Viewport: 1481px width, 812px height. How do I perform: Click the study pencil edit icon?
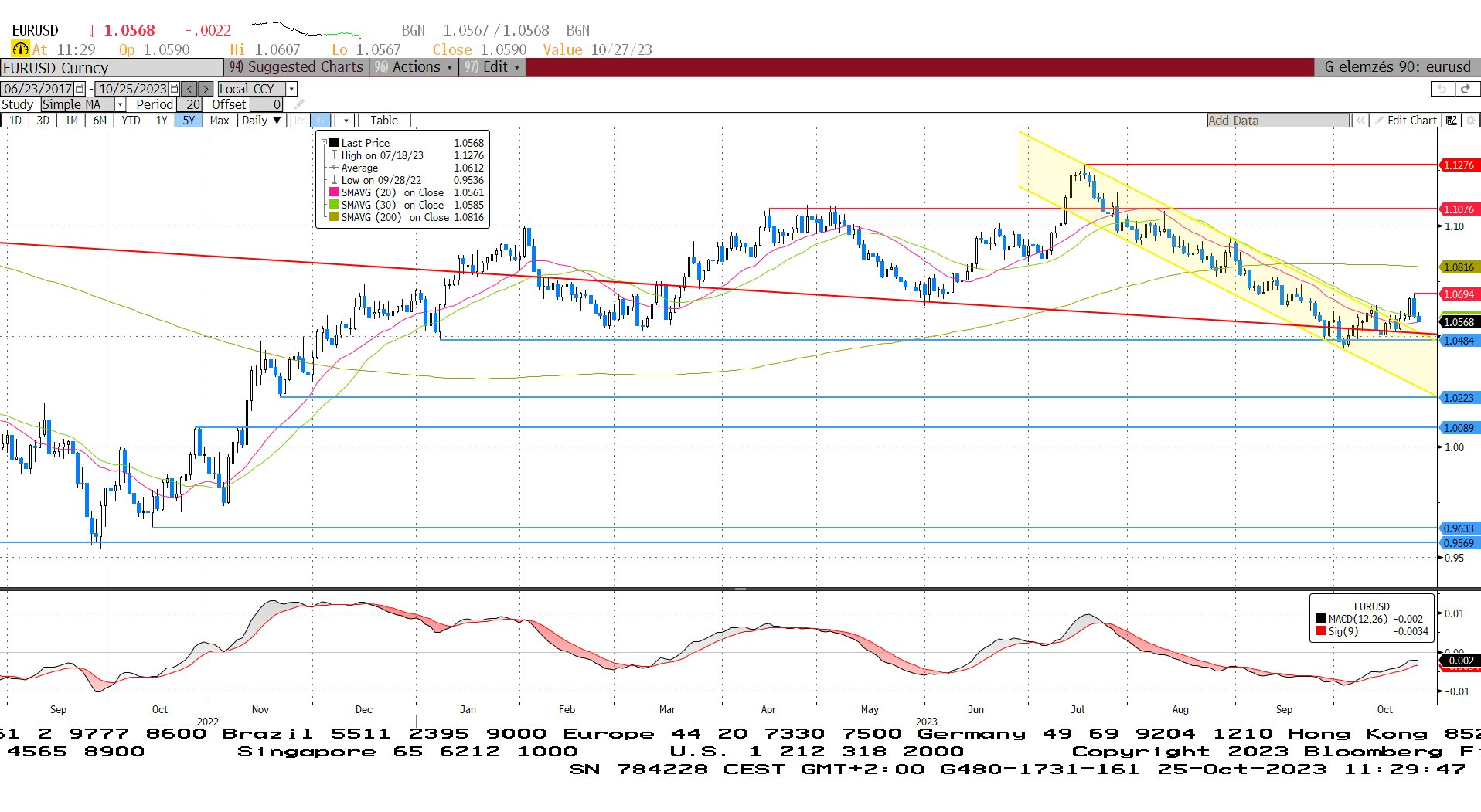(299, 104)
